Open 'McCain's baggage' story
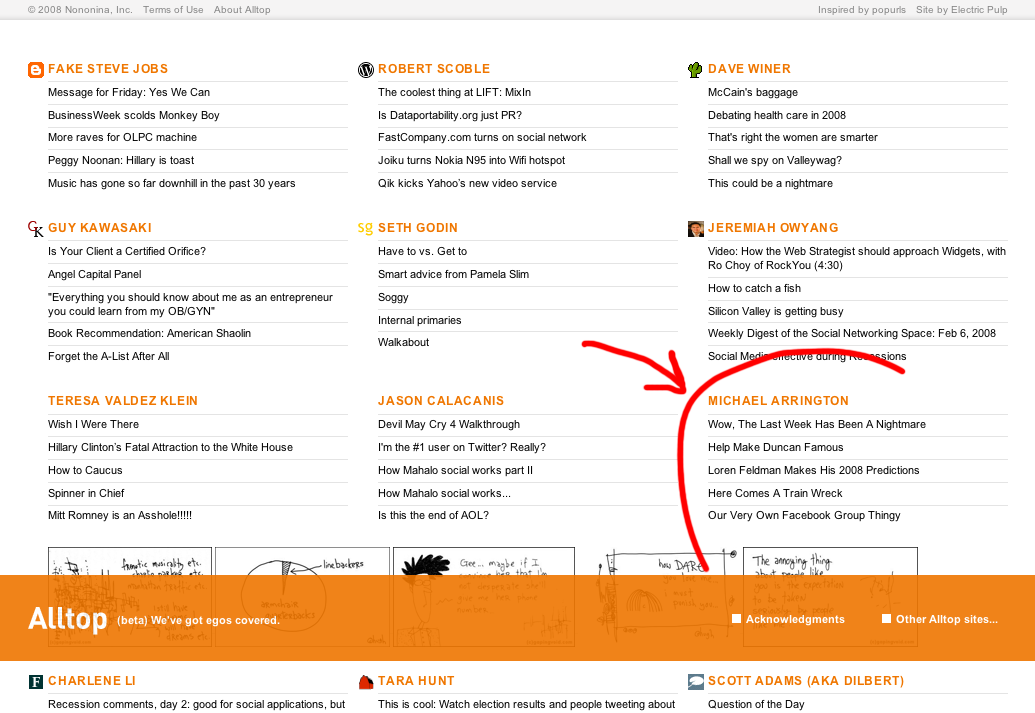The height and width of the screenshot is (713, 1035). 752,92
